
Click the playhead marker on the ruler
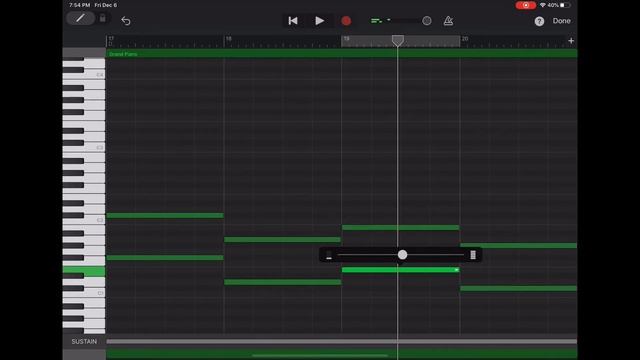point(398,40)
